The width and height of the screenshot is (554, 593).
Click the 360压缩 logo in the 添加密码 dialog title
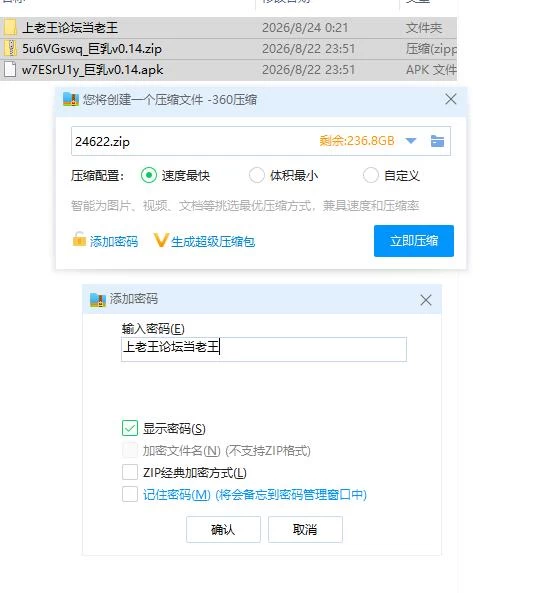98,300
